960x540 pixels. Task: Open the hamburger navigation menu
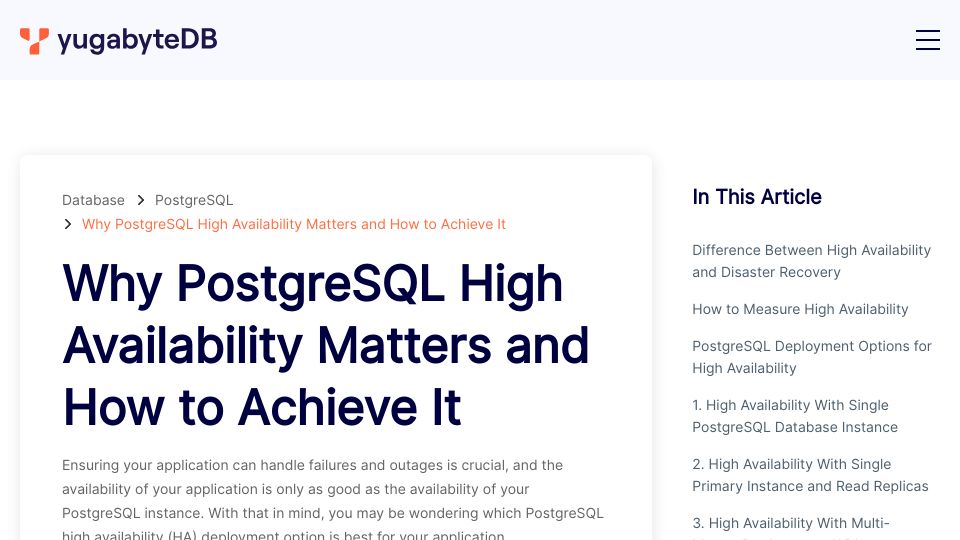pyautogui.click(x=928, y=40)
